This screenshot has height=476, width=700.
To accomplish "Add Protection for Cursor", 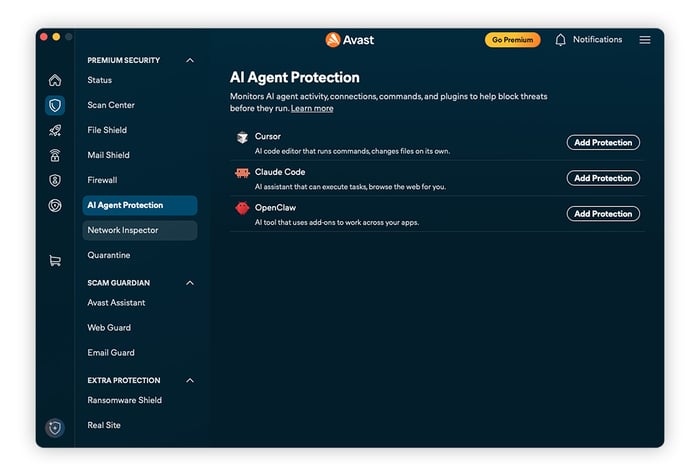I will tap(603, 142).
